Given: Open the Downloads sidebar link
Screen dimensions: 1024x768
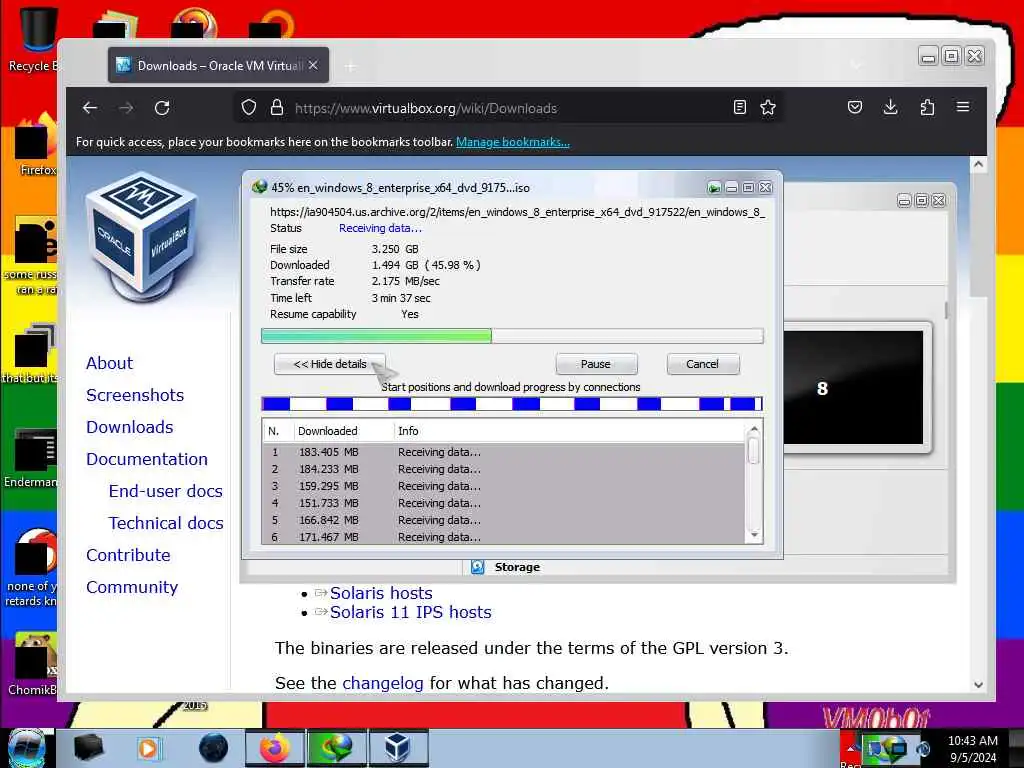Looking at the screenshot, I should pos(129,427).
